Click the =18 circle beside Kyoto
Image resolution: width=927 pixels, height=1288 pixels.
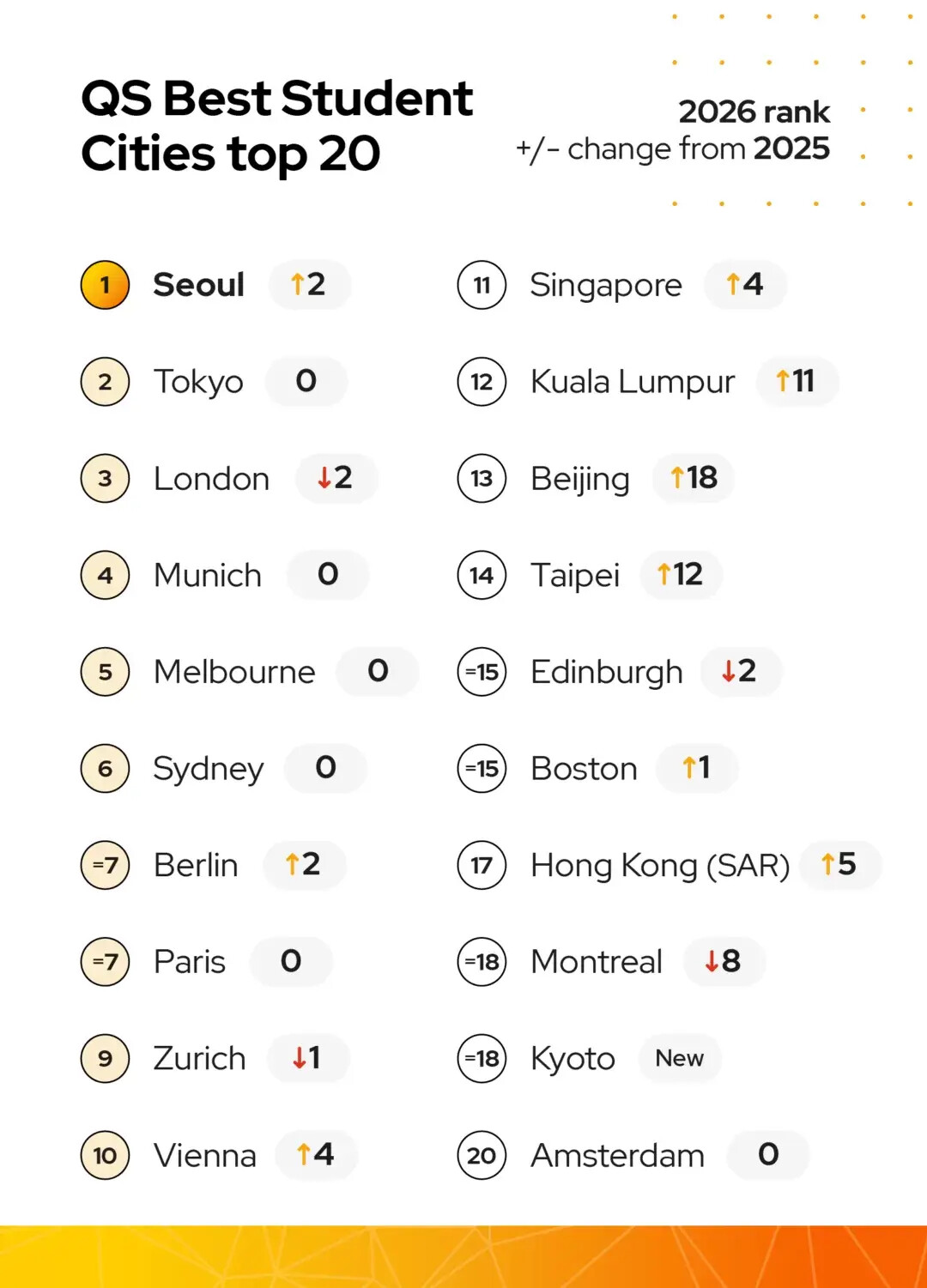point(482,1058)
